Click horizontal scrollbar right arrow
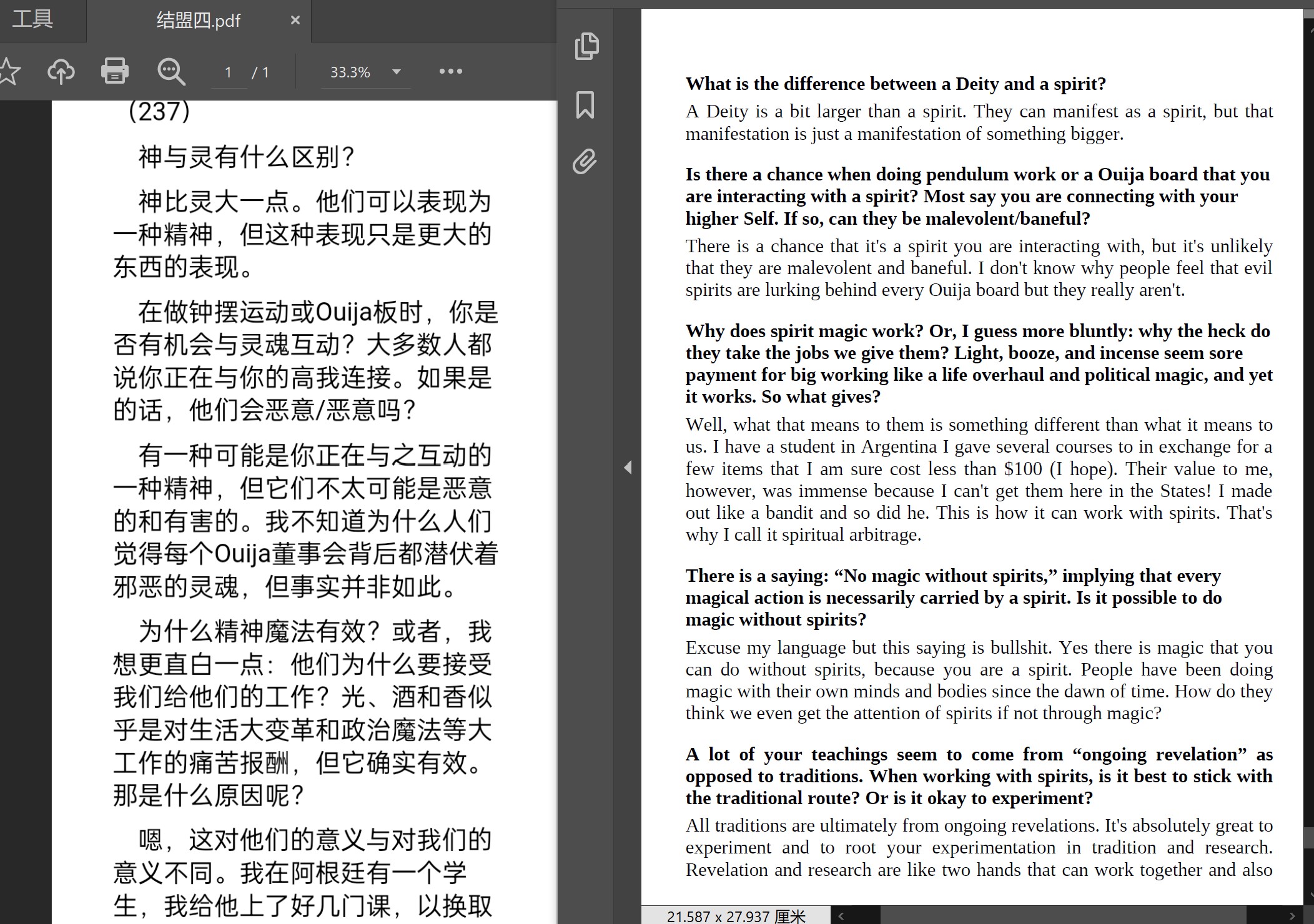 (1292, 916)
